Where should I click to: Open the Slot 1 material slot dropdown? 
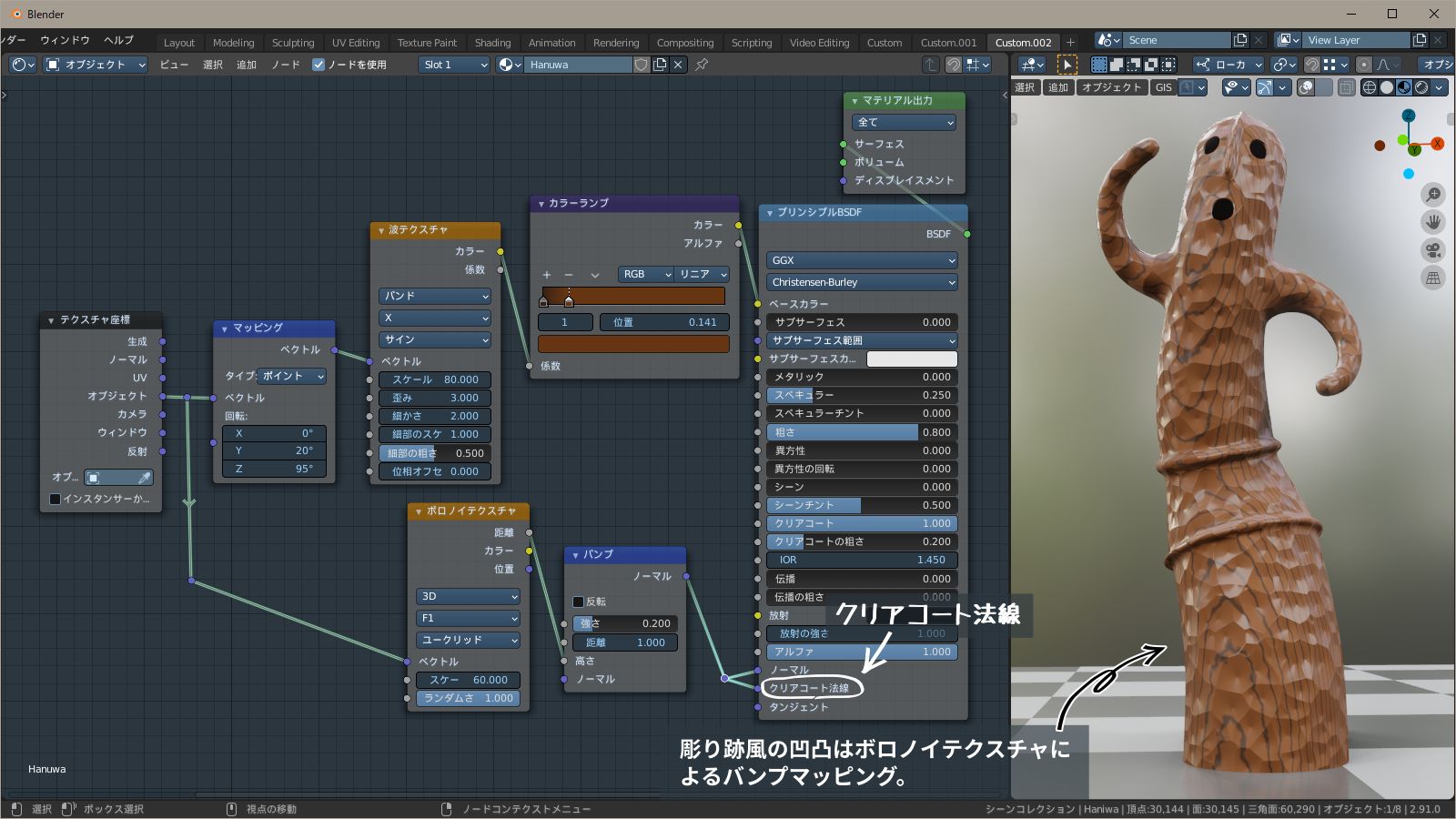455,65
